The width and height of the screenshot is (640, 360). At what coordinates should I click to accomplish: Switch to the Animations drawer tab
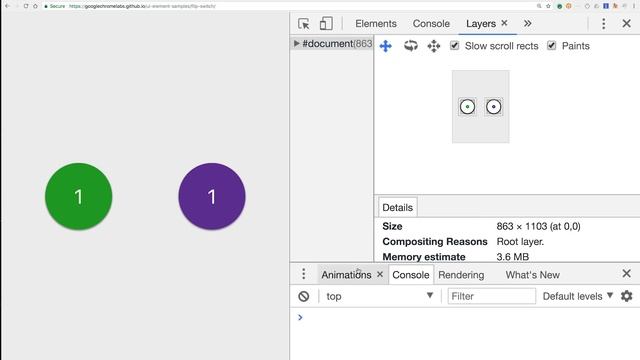346,275
